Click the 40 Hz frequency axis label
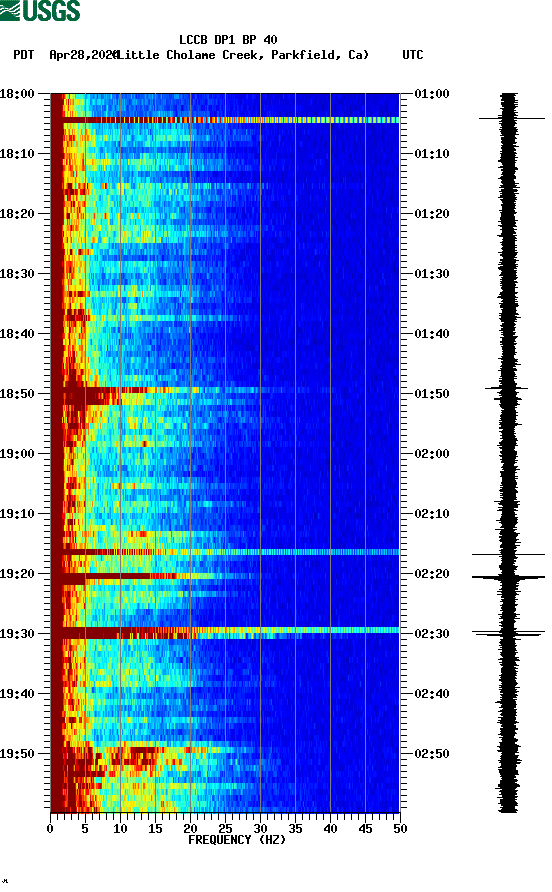The image size is (552, 892). (x=330, y=828)
